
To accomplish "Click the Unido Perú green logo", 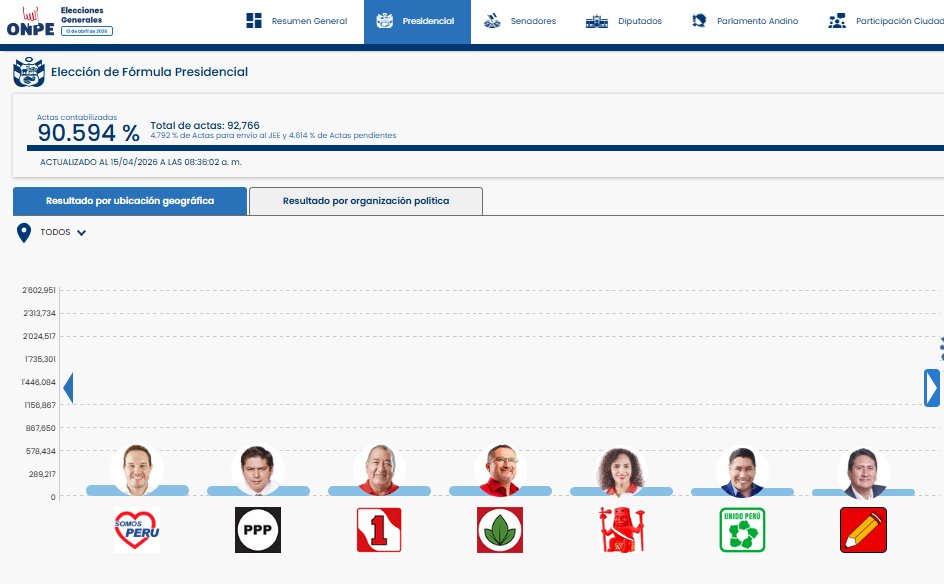I will [742, 530].
